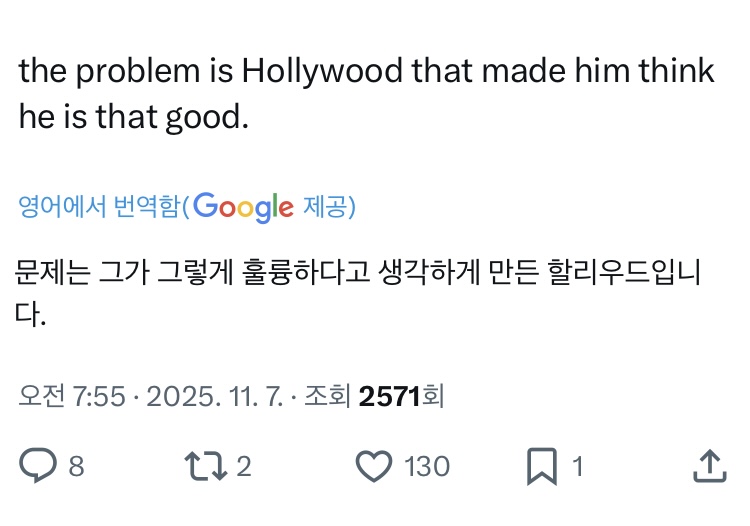The image size is (750, 526).
Task: Open the tweet timestamp "오전 7:55"
Action: click(72, 396)
